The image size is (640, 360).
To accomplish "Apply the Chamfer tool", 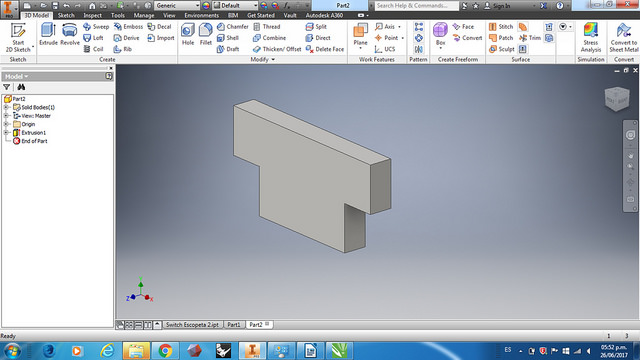I will [x=232, y=27].
